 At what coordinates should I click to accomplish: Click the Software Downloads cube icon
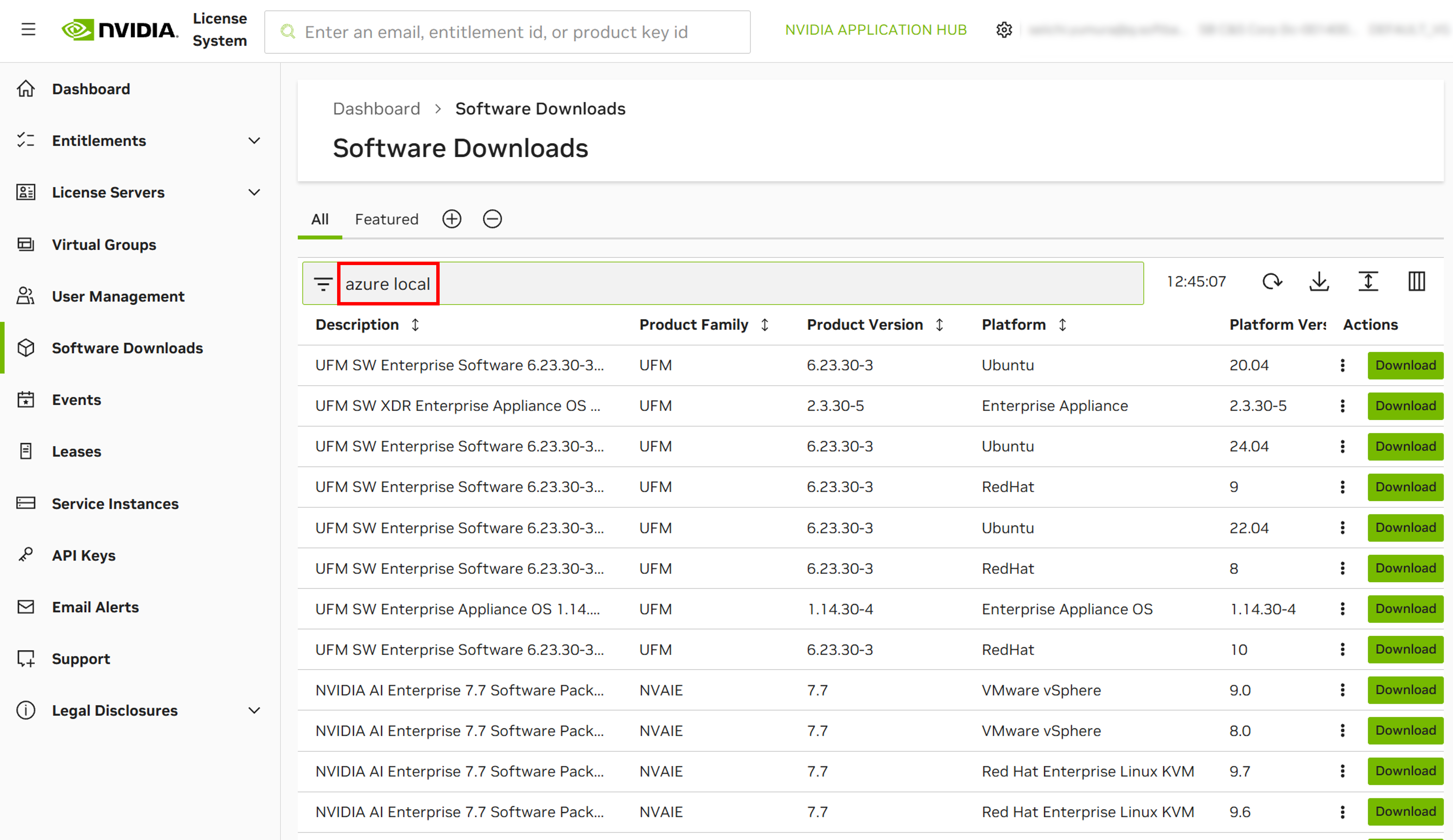pos(26,348)
